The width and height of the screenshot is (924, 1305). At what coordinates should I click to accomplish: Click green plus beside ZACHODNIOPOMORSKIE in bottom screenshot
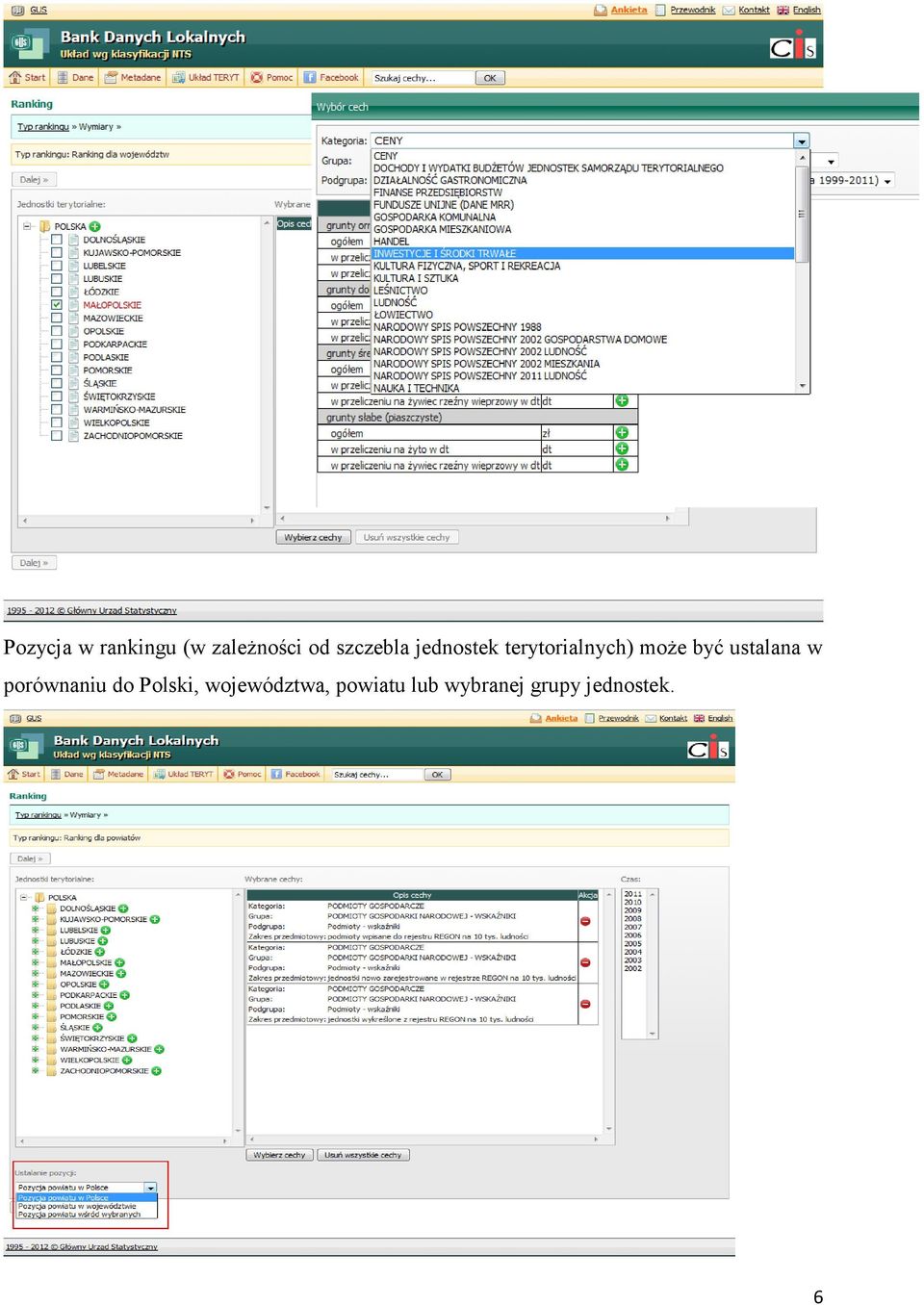(x=156, y=1071)
